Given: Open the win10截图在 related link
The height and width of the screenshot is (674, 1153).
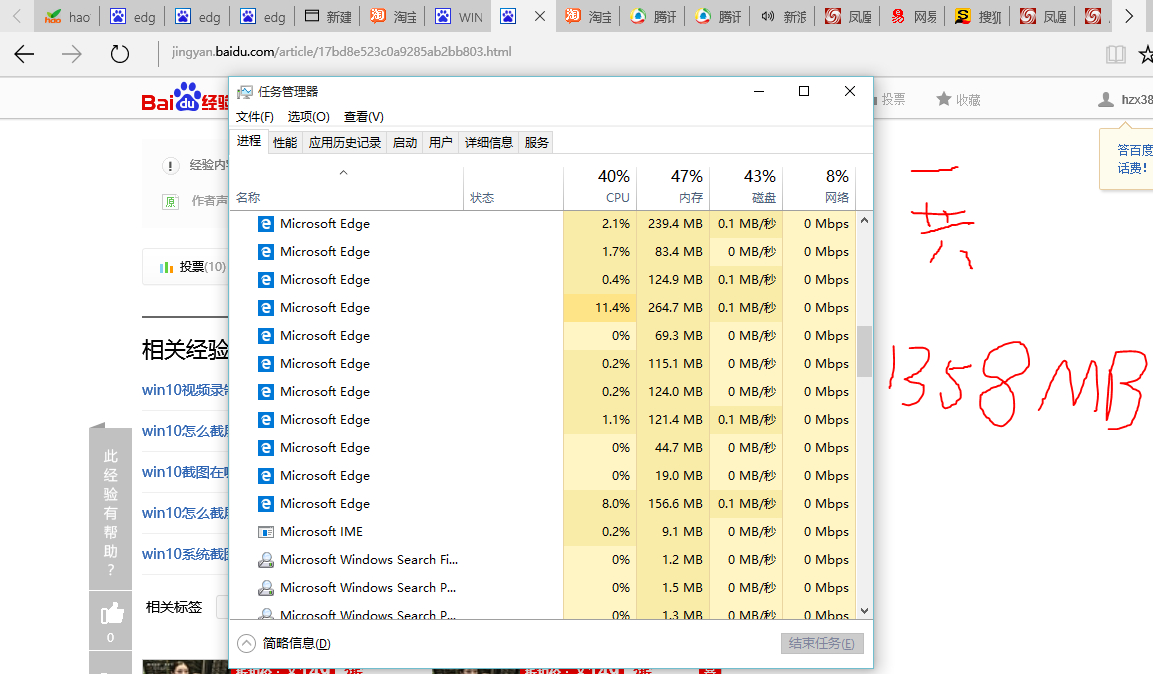Looking at the screenshot, I should tap(185, 472).
